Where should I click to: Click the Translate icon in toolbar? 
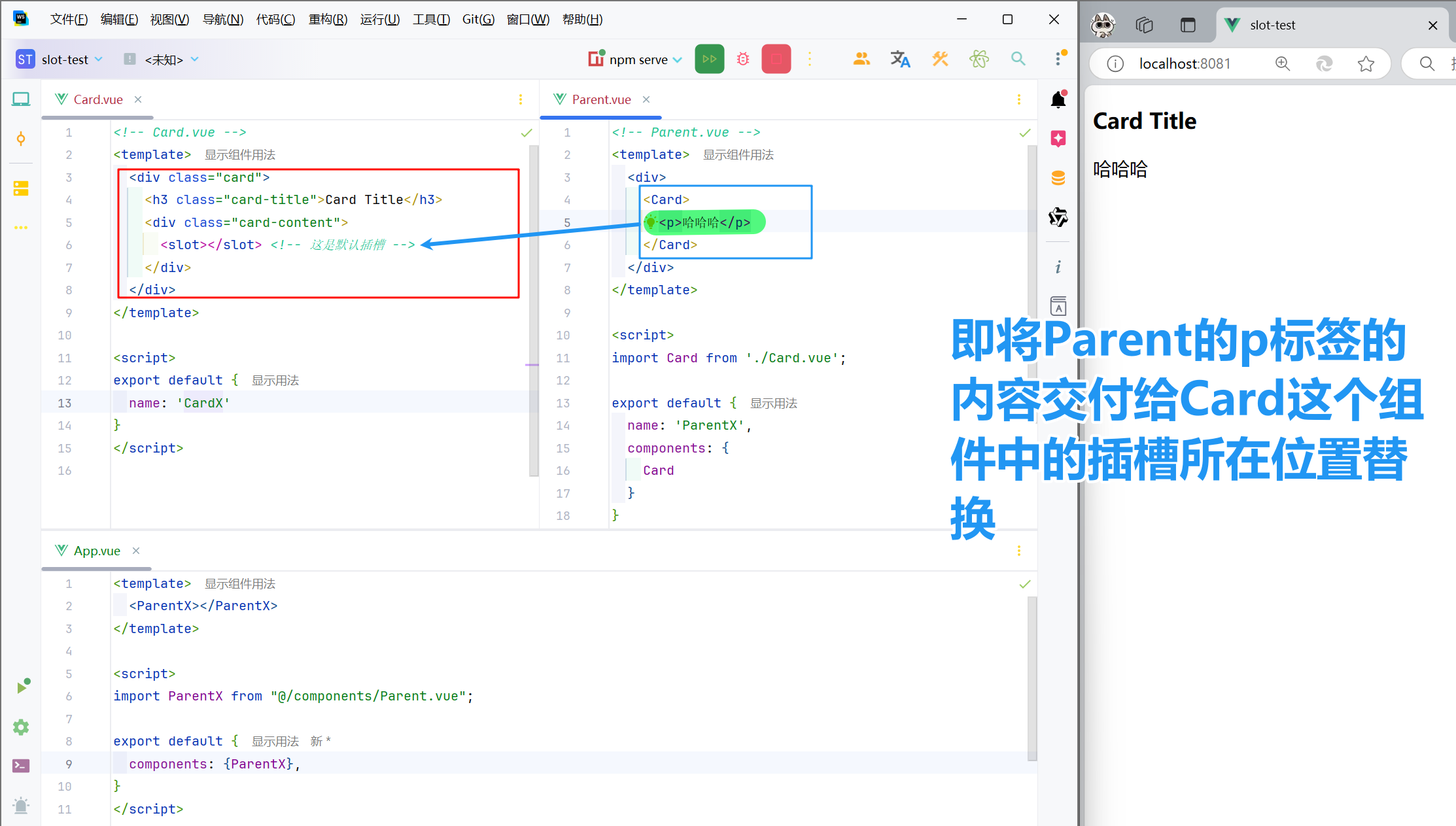coord(900,60)
